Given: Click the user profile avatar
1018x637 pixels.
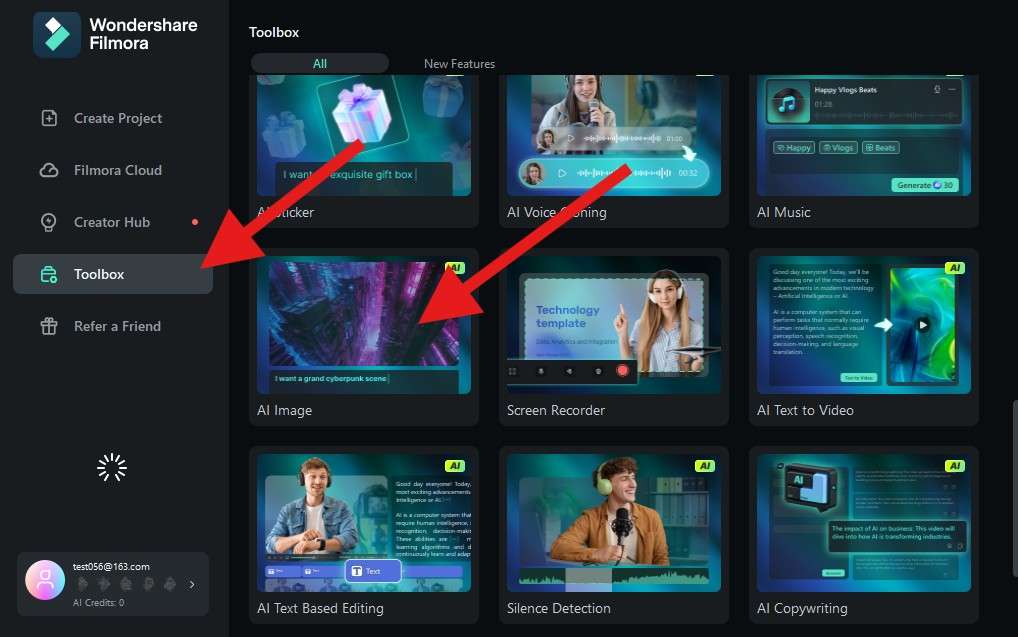Looking at the screenshot, I should [45, 580].
